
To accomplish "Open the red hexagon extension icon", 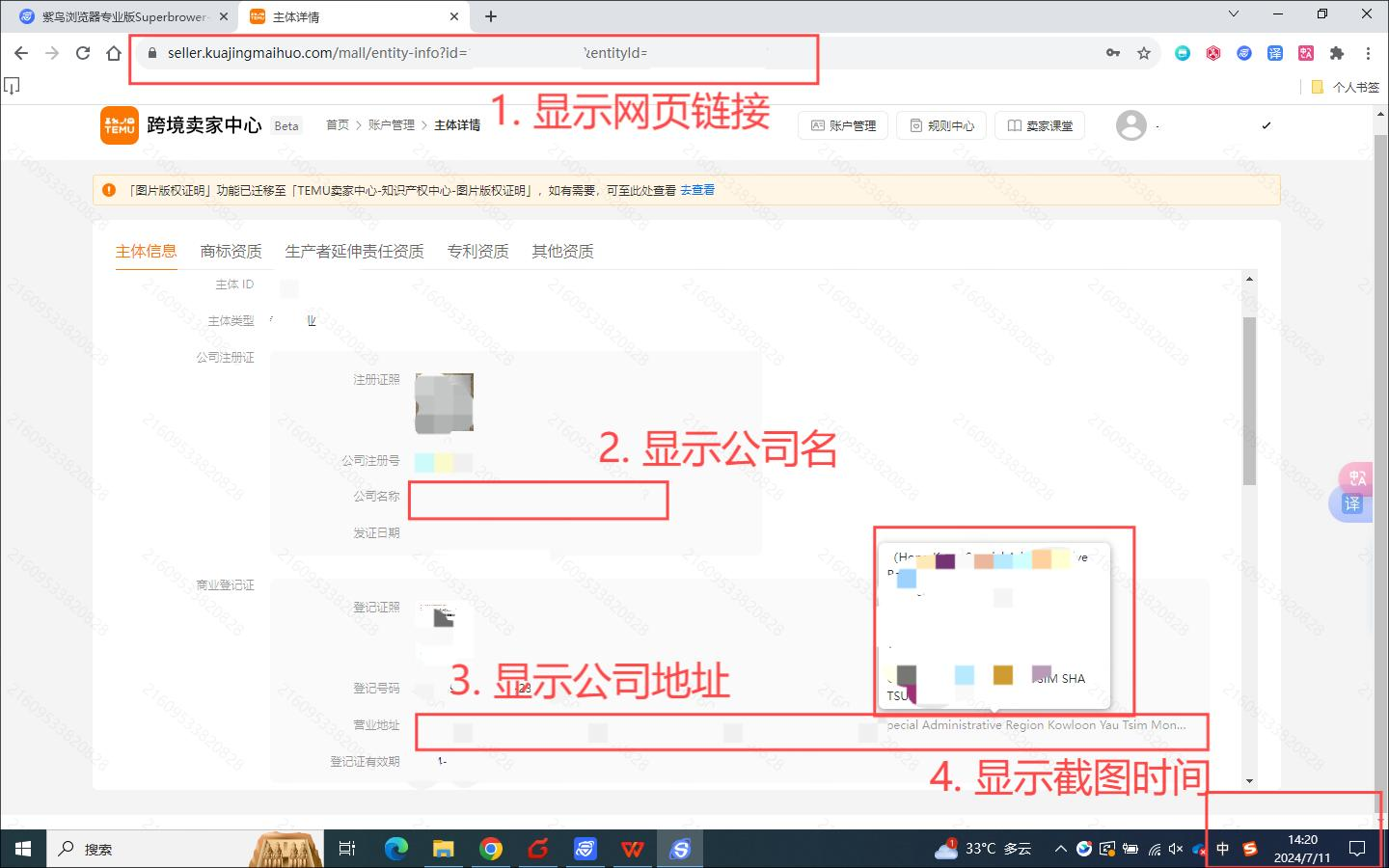I will [1213, 53].
